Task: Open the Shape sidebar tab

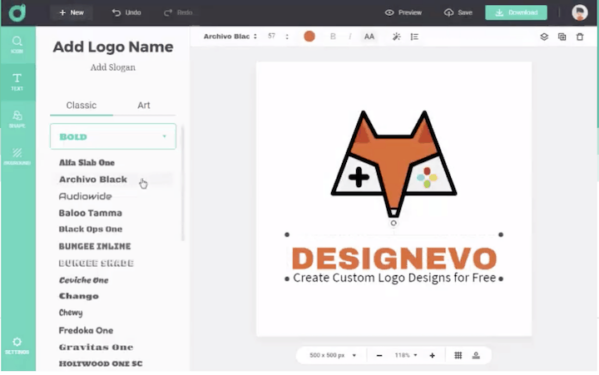Action: coord(17,119)
